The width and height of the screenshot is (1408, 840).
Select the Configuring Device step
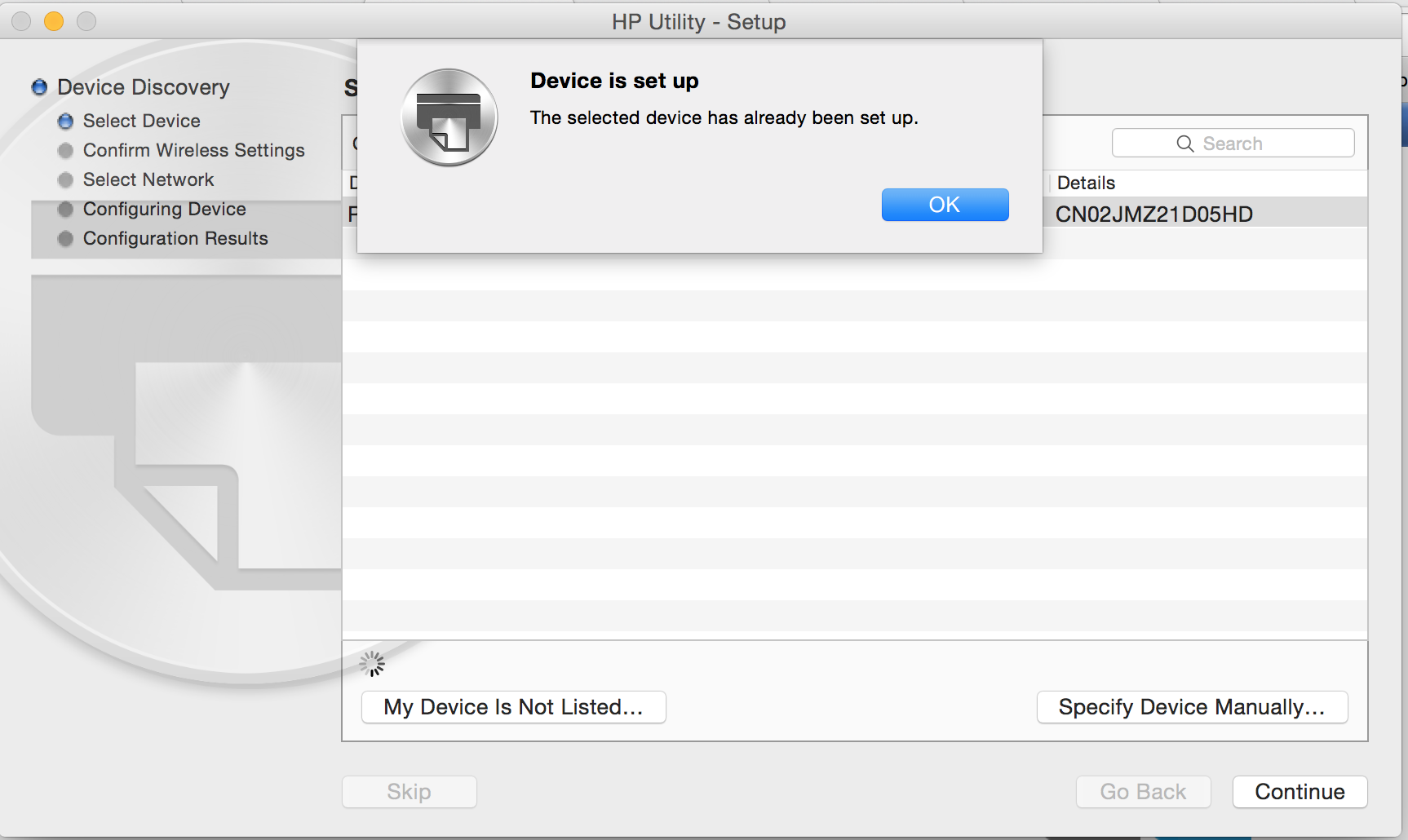165,209
